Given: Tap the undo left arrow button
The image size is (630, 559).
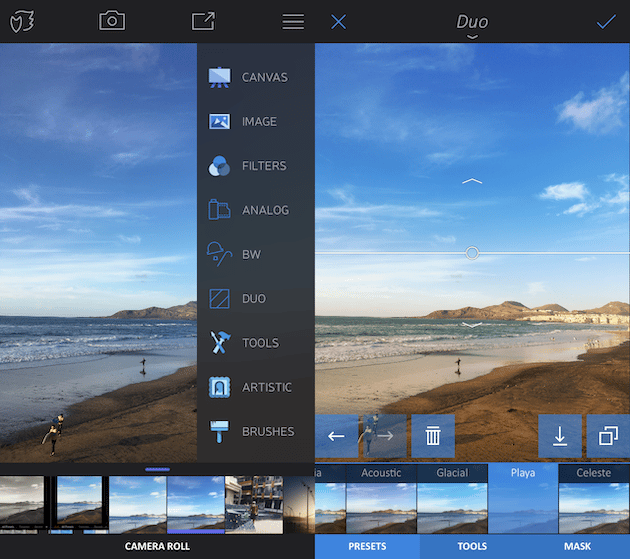Looking at the screenshot, I should tap(336, 436).
